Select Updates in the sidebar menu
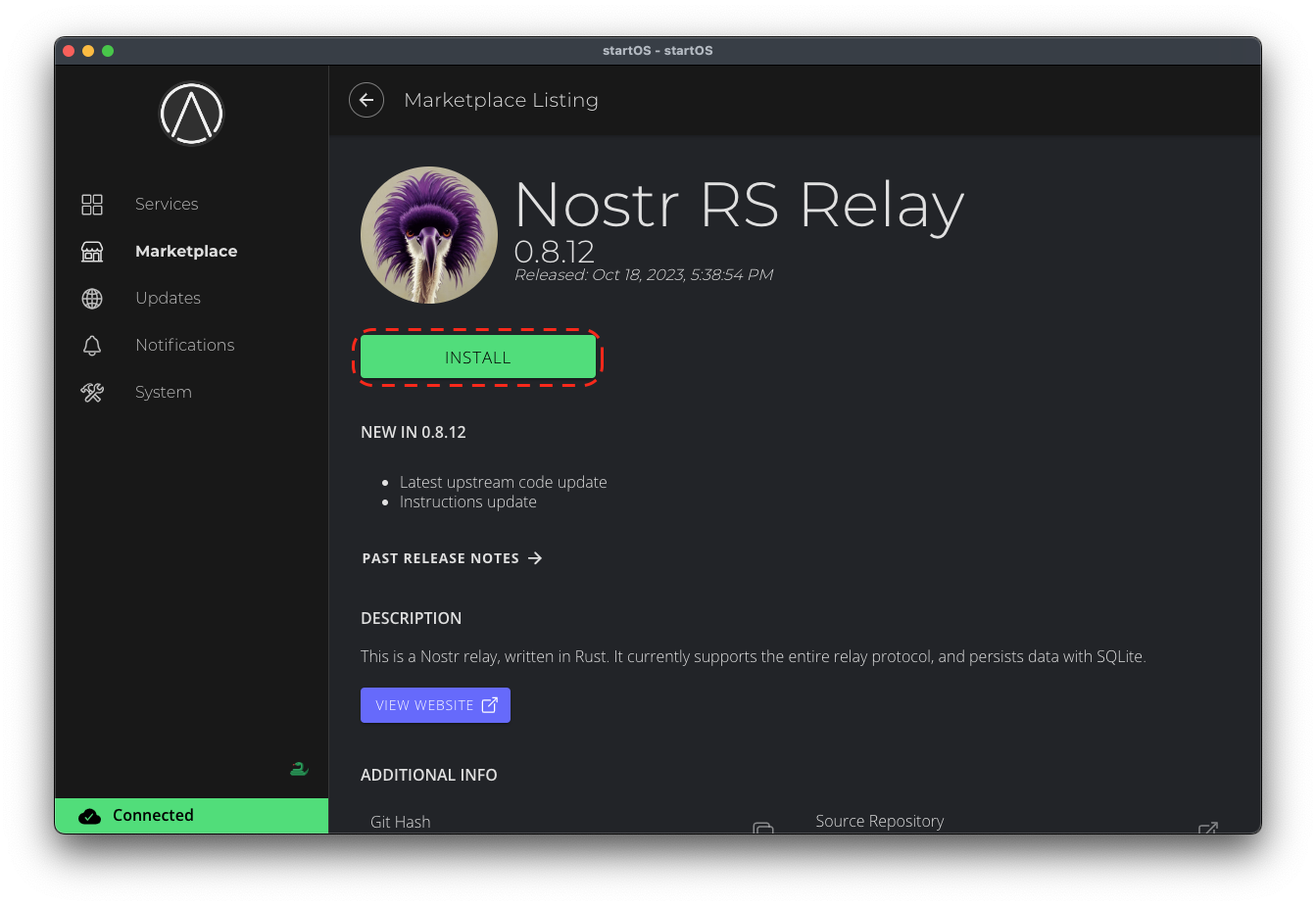This screenshot has width=1316, height=906. pos(168,298)
